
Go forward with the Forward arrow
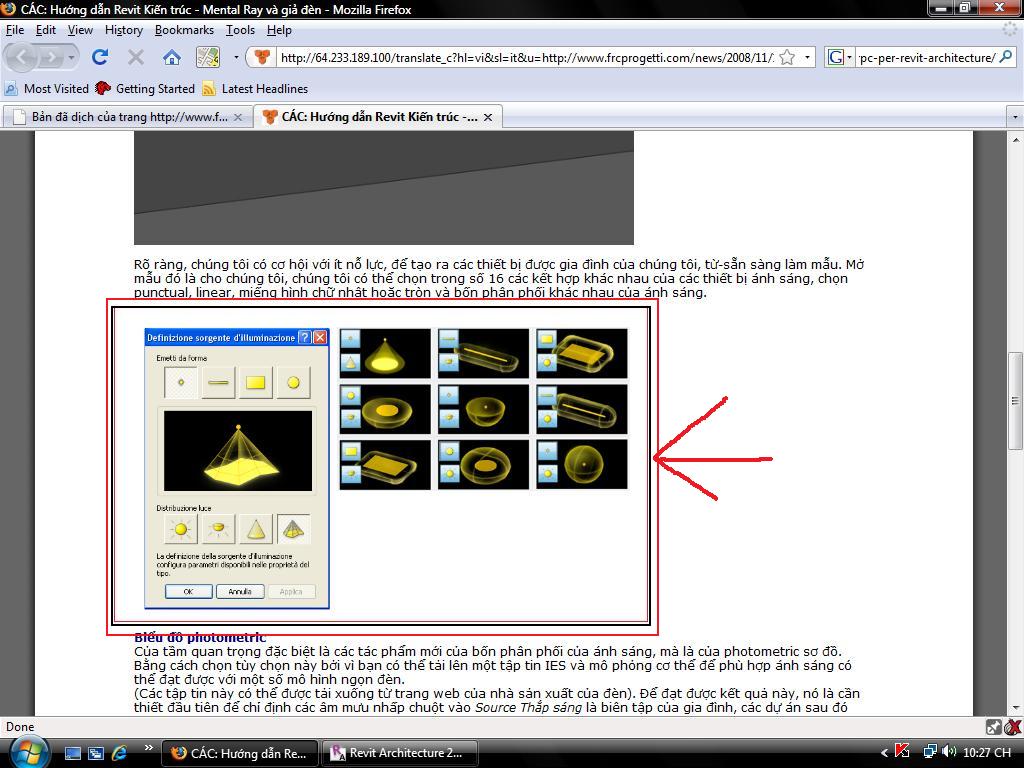(52, 57)
